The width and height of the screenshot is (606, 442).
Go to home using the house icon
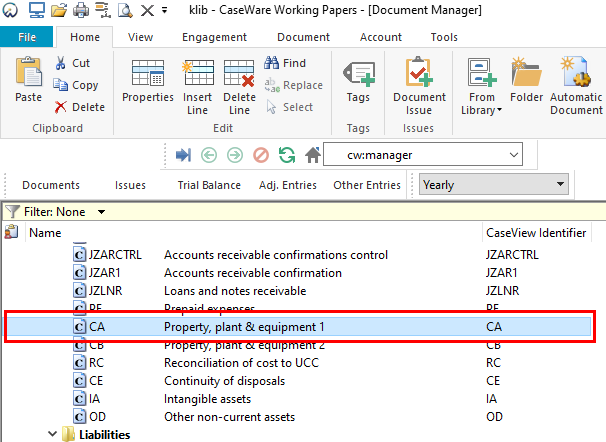click(x=313, y=155)
